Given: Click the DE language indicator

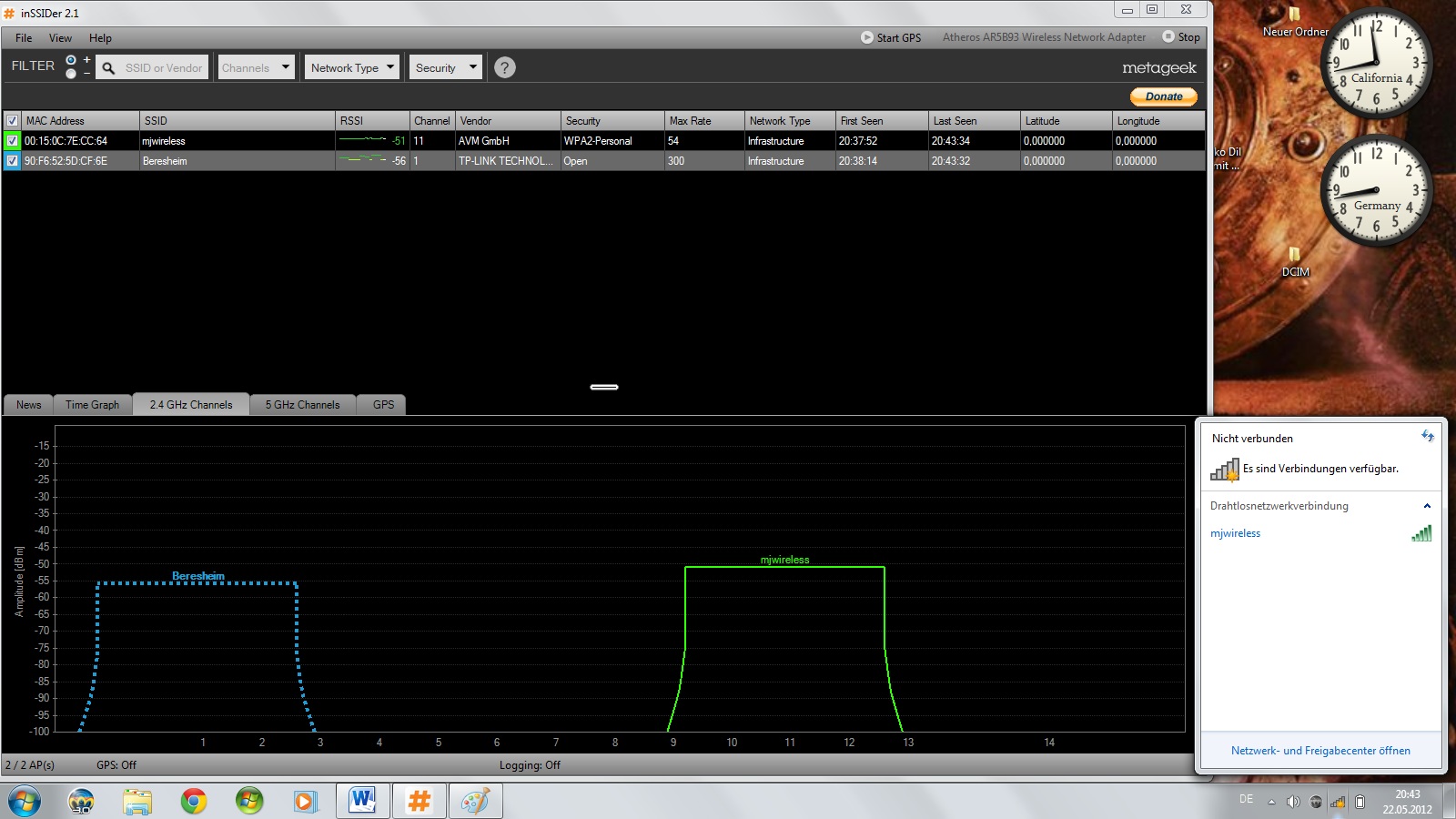Looking at the screenshot, I should coord(1246,799).
